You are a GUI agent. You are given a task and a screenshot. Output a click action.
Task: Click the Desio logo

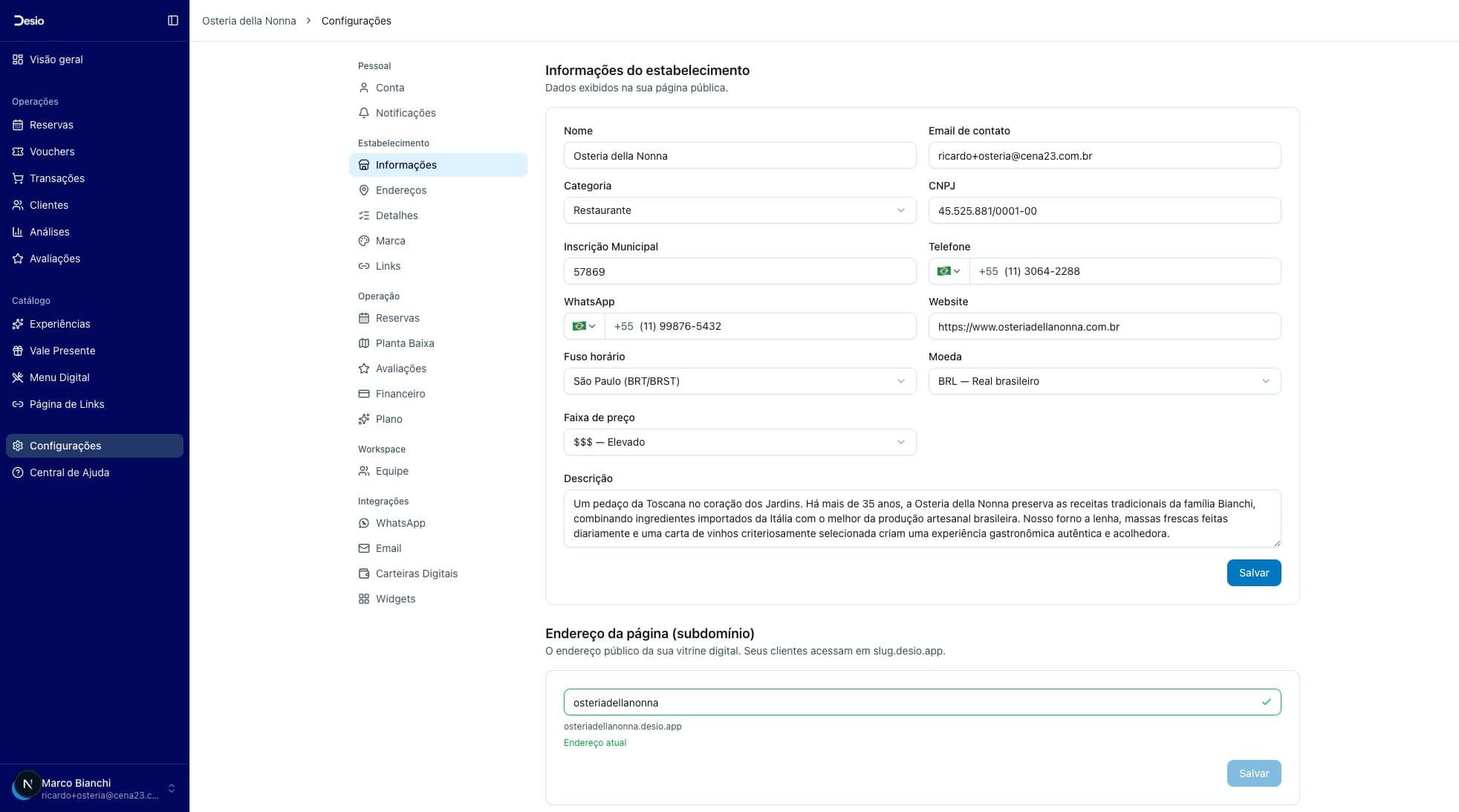point(29,21)
